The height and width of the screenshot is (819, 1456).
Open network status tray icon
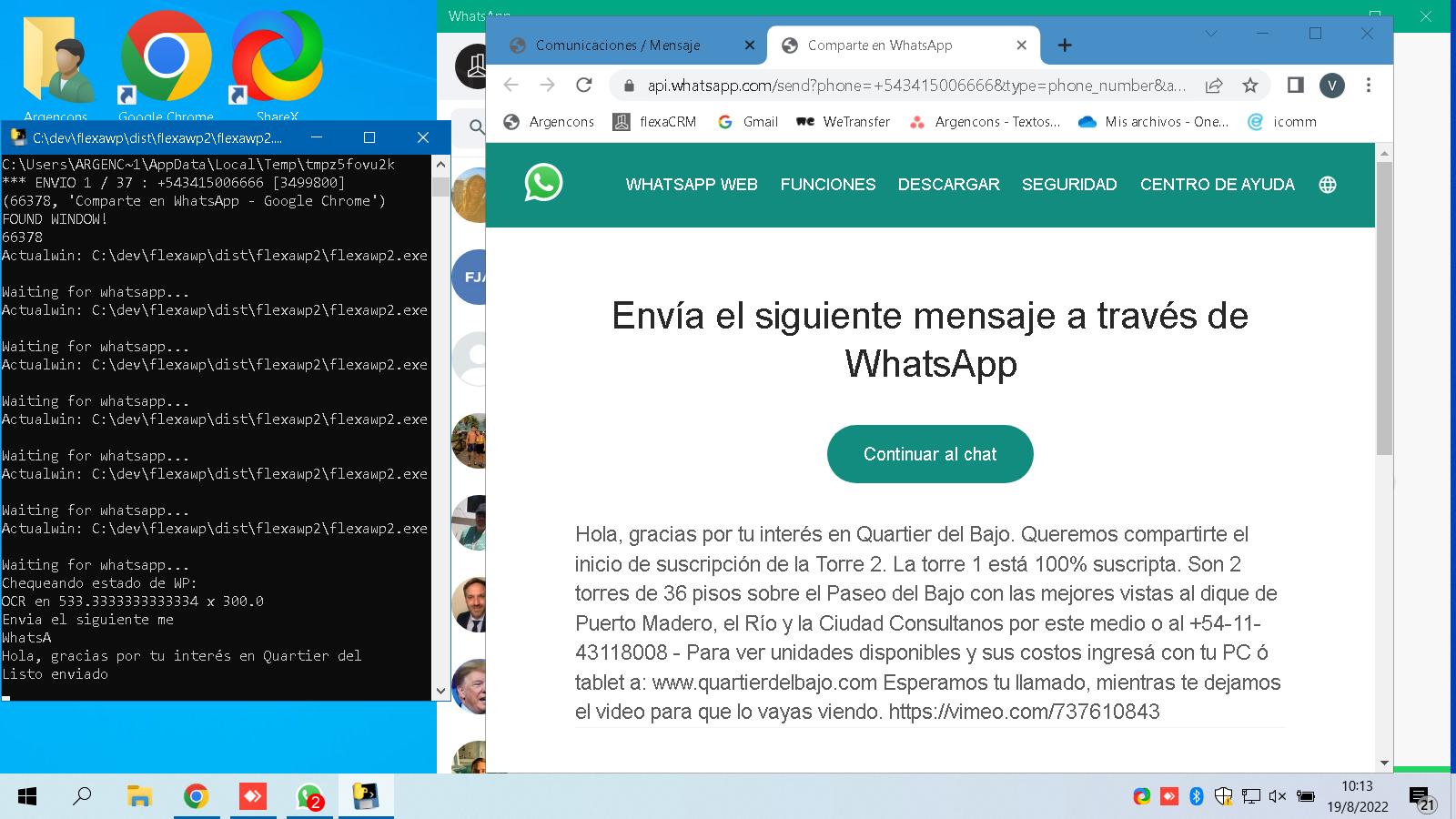(x=1250, y=797)
